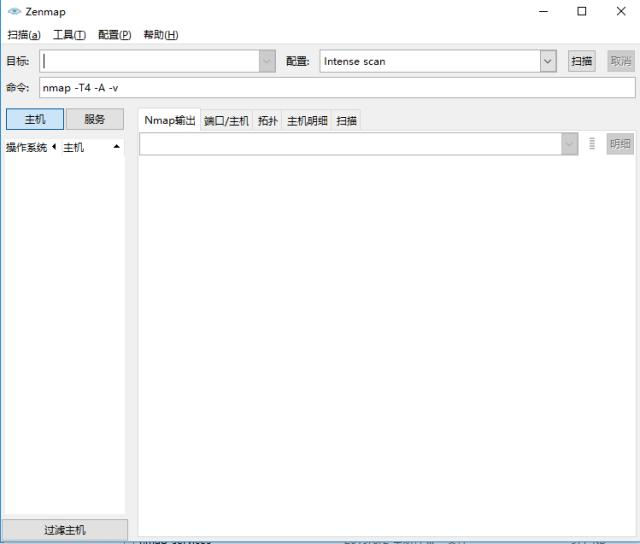Open the 配置(P) menu
Screen dimensions: 640x544
115,35
